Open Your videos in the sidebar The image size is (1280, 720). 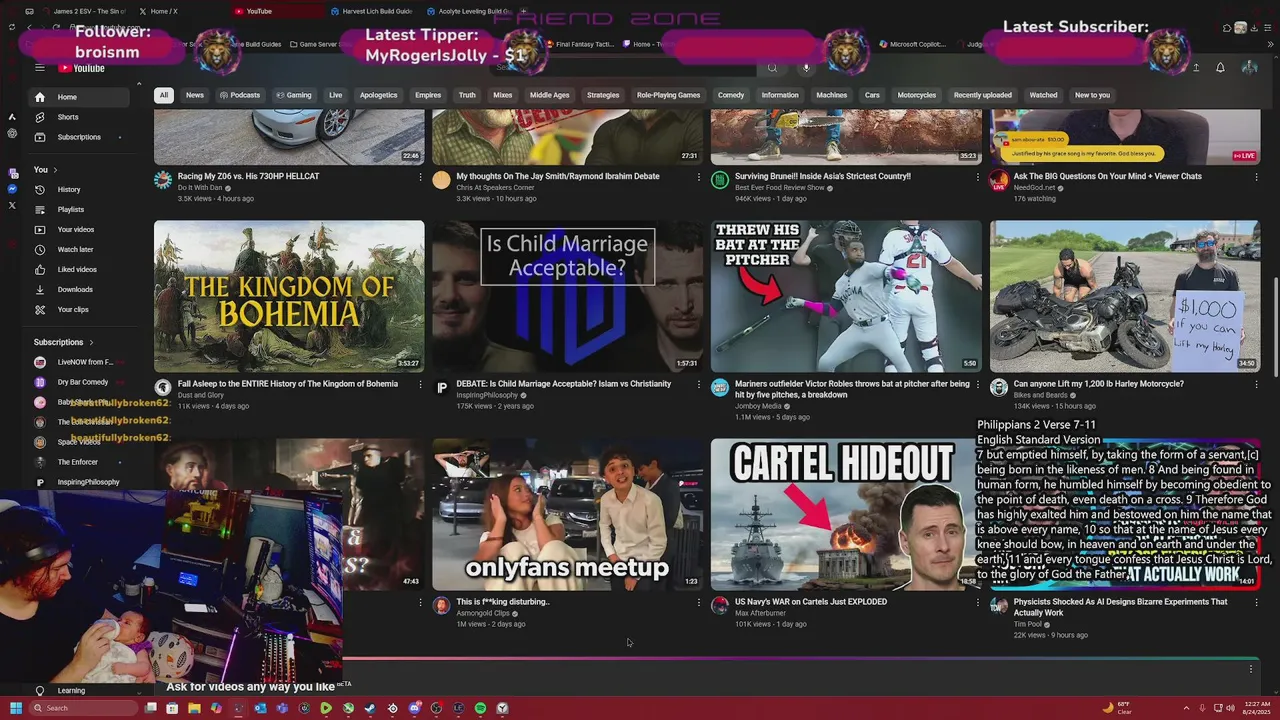click(x=80, y=229)
